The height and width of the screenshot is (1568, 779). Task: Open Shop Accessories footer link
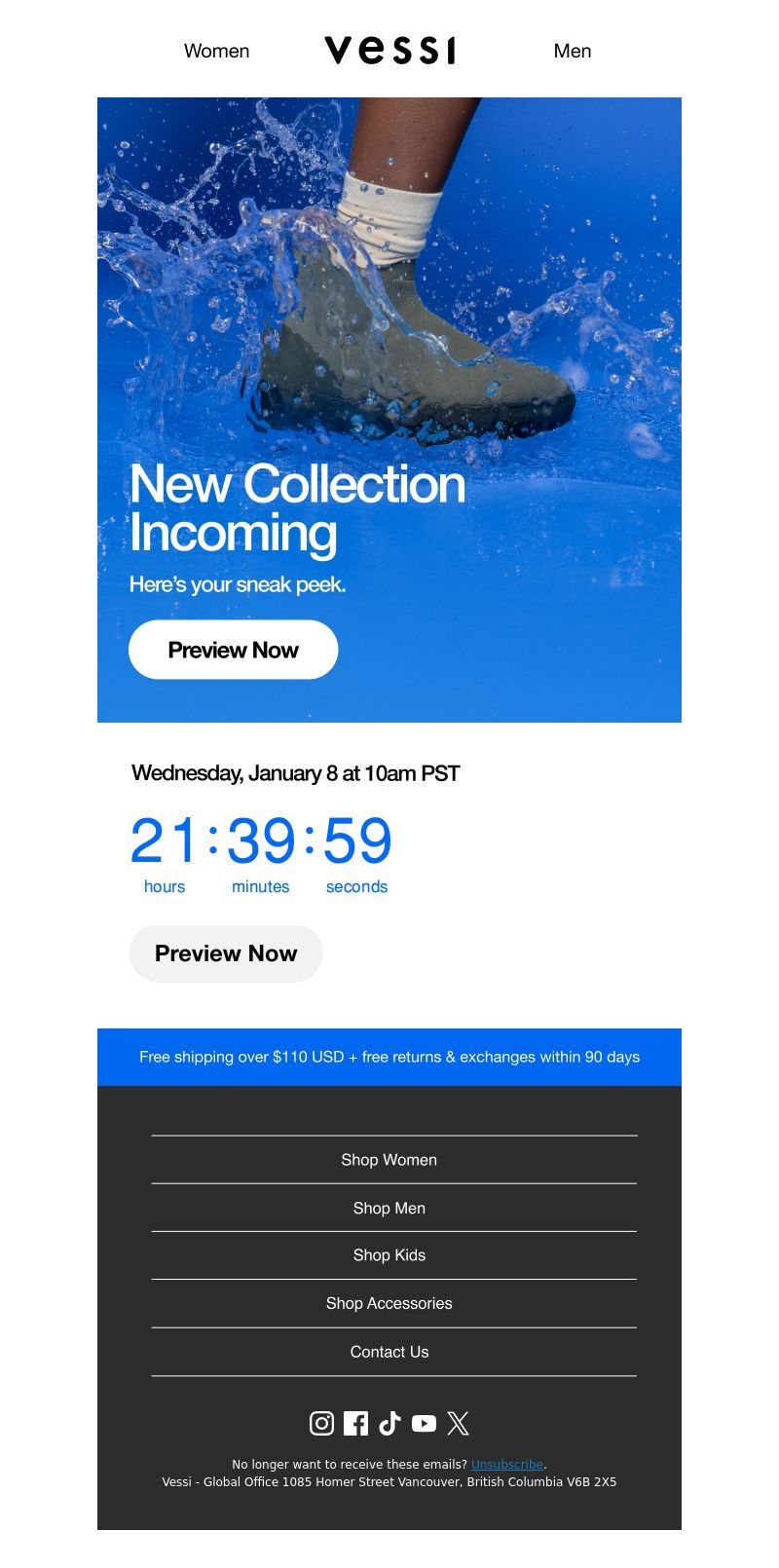(x=389, y=1303)
